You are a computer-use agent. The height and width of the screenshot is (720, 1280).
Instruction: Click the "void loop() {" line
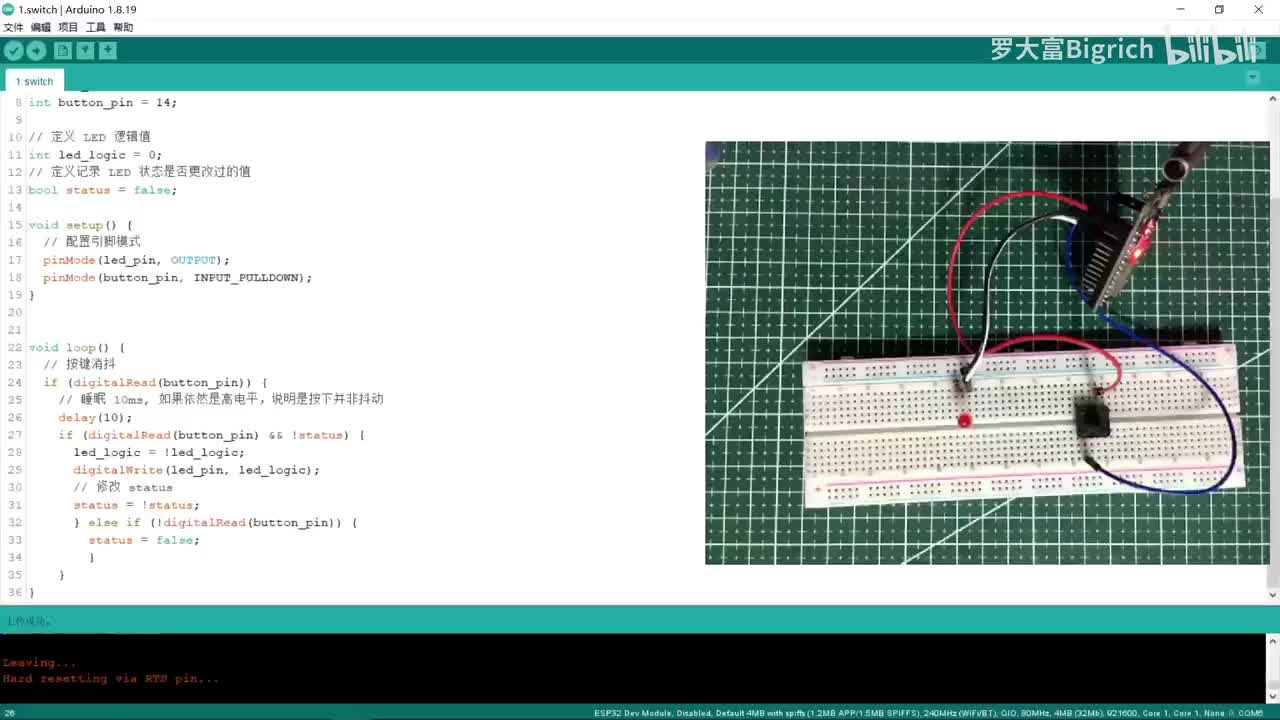[77, 347]
